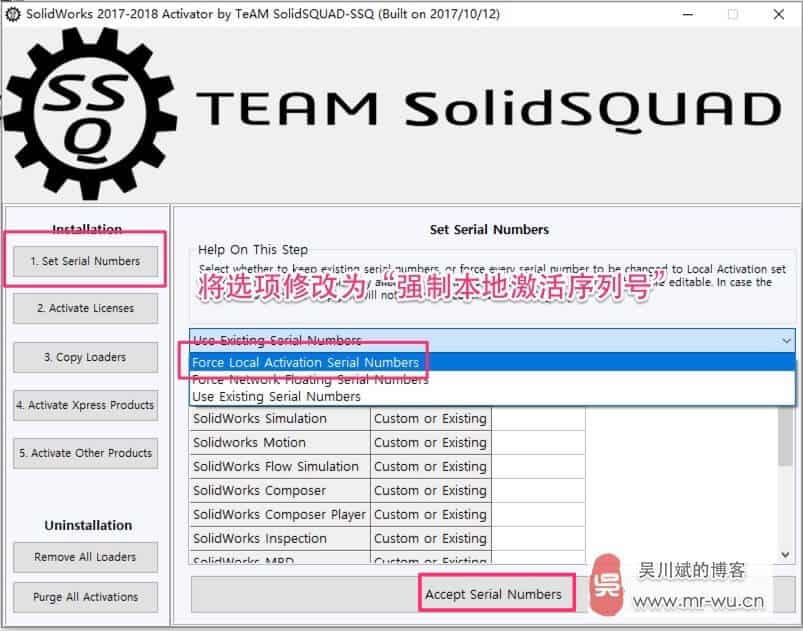
Task: Select Force Local Activation Serial Numbers option
Action: [492, 362]
